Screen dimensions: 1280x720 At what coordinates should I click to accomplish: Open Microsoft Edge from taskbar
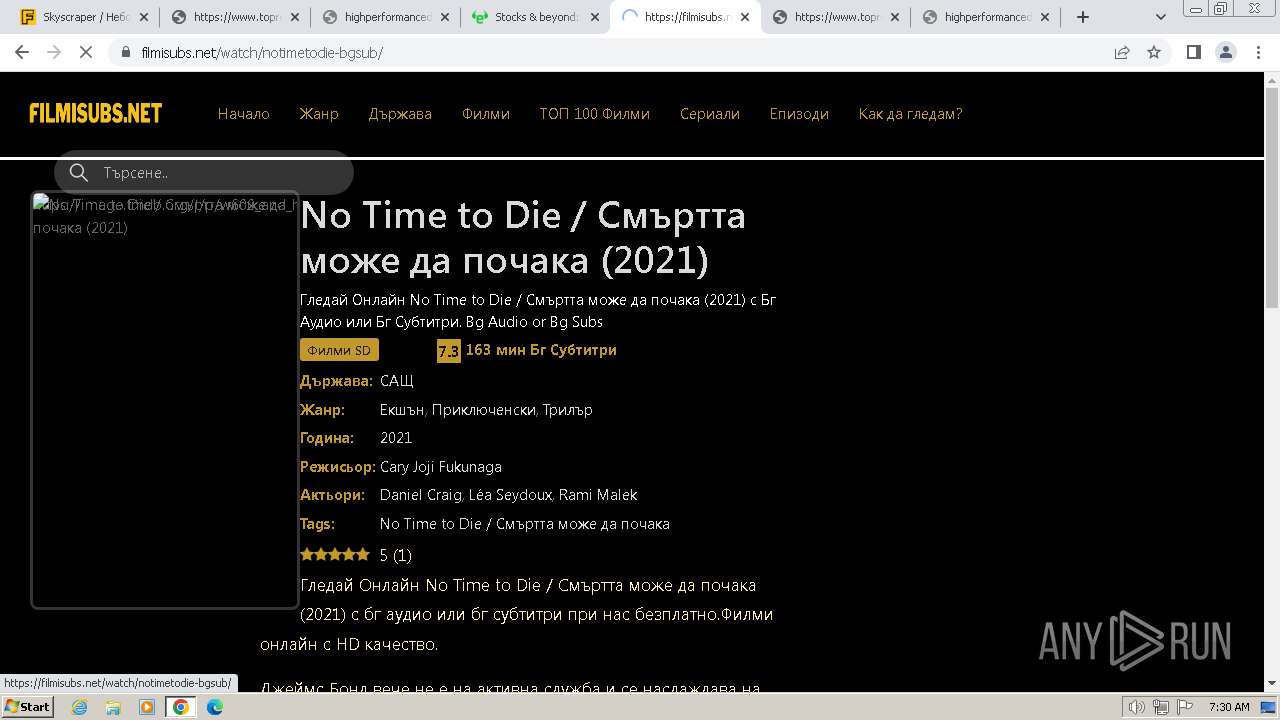tap(215, 707)
